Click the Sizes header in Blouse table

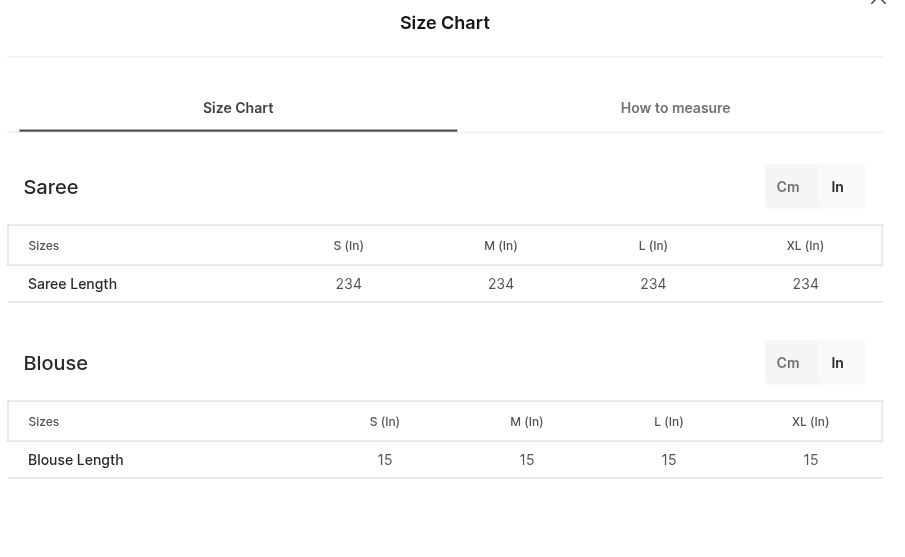click(x=44, y=422)
